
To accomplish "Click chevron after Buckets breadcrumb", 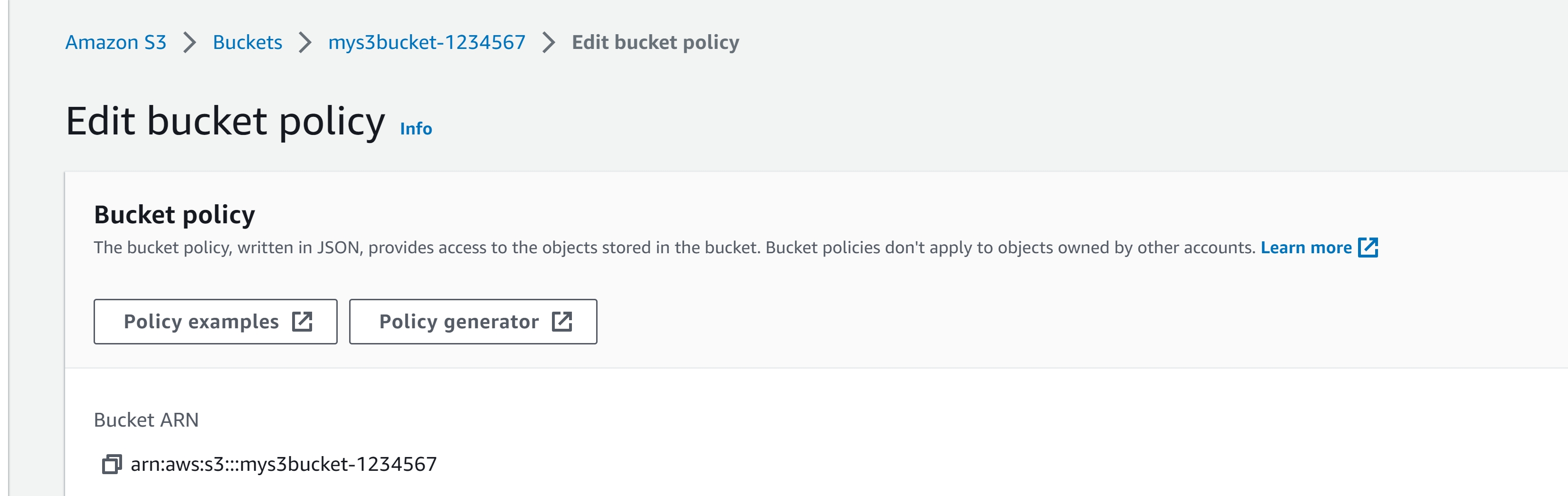I will (305, 43).
